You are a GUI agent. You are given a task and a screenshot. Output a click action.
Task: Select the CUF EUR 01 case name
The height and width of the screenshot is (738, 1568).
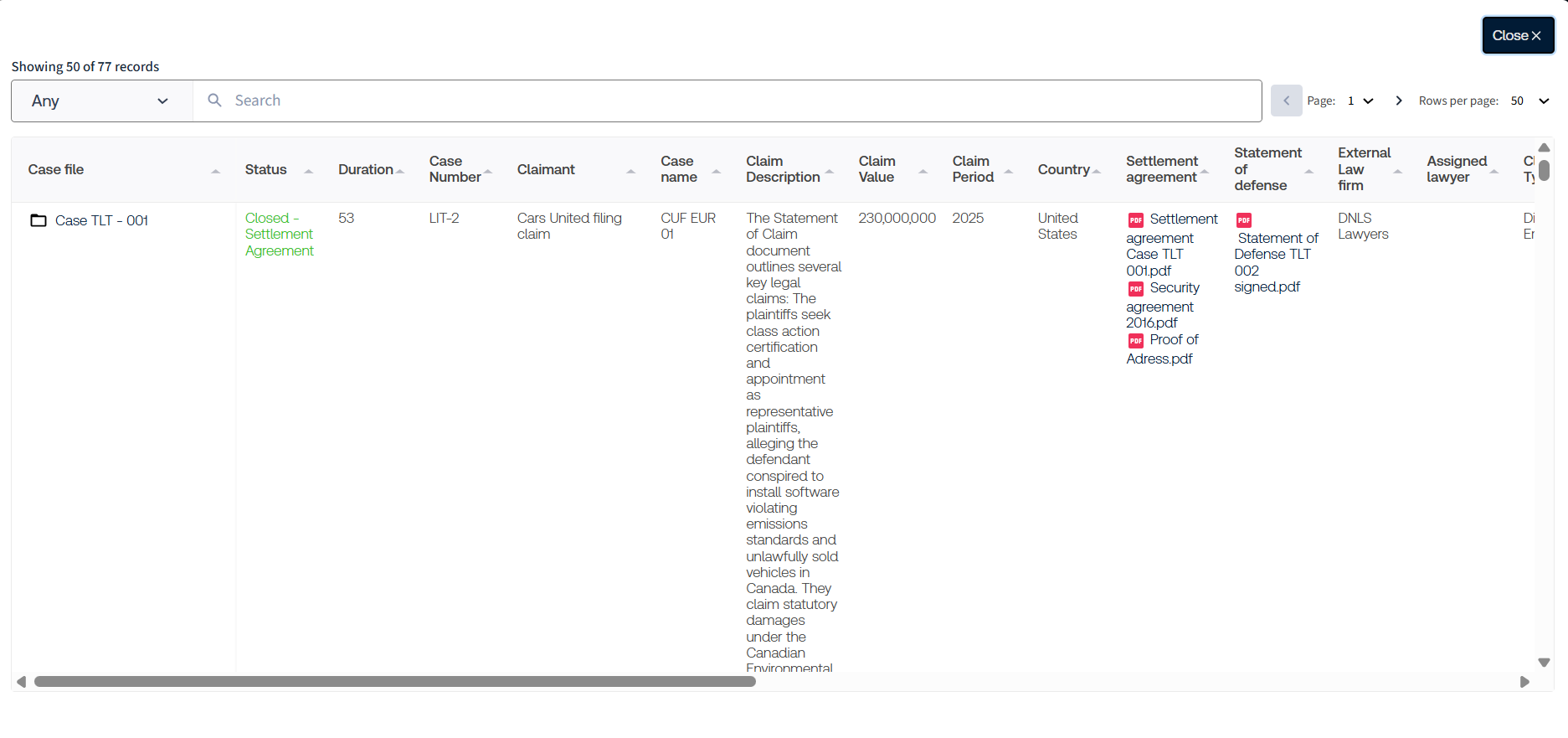(688, 226)
